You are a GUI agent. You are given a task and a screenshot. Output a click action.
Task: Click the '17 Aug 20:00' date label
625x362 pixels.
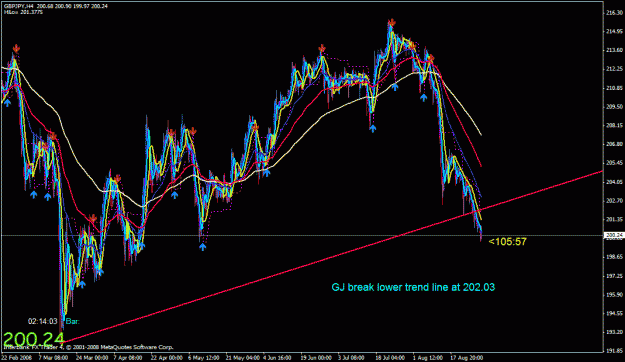[467, 358]
